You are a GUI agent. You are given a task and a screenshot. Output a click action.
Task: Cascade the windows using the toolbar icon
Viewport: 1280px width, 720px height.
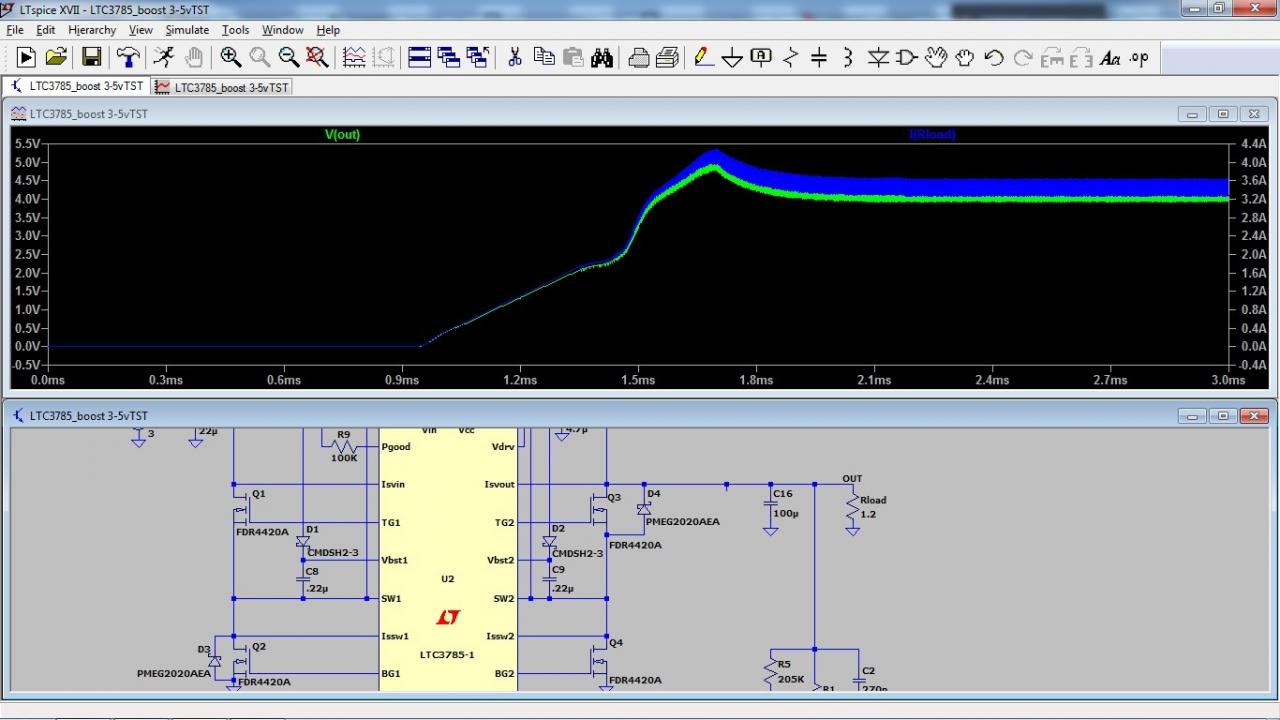(x=449, y=57)
